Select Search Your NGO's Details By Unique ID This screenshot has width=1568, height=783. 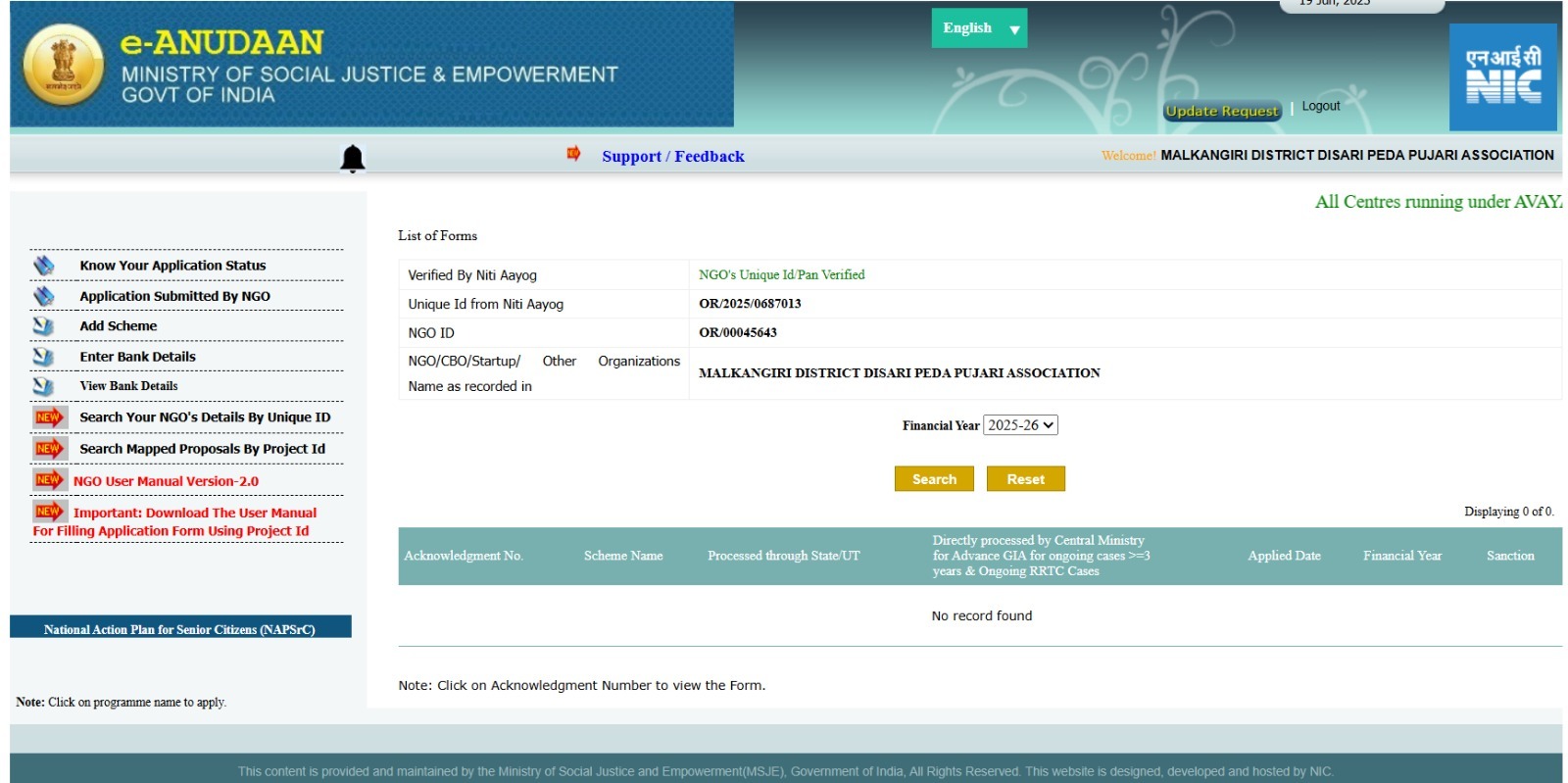(x=205, y=417)
